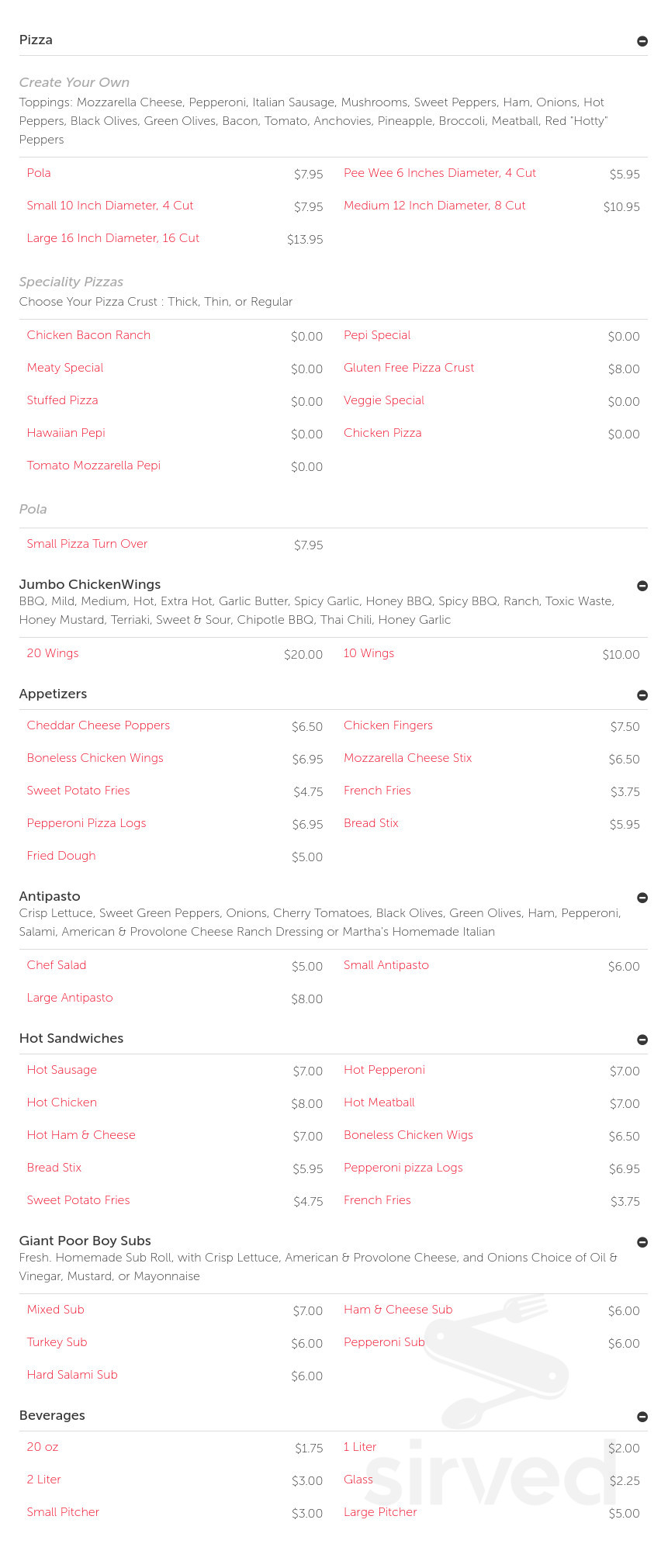Open the Chicken Bacon Ranch item

click(x=88, y=334)
